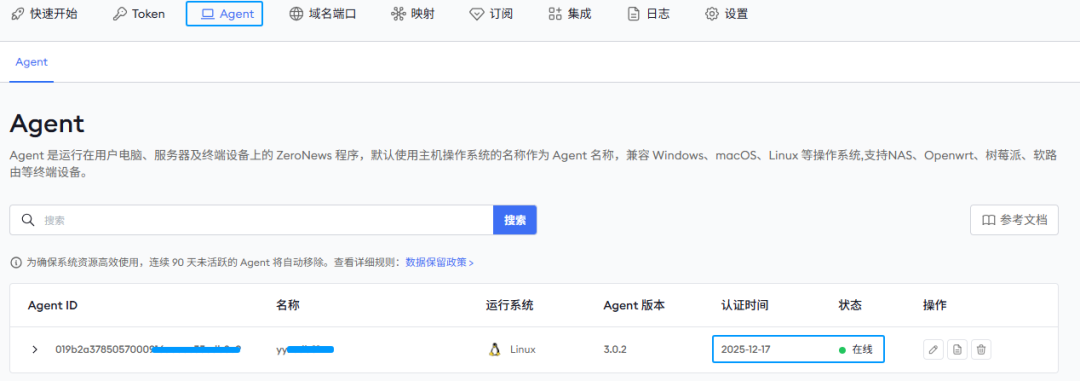Image resolution: width=1080 pixels, height=381 pixels.
Task: Click the 3.0.2 version cell
Action: (615, 350)
